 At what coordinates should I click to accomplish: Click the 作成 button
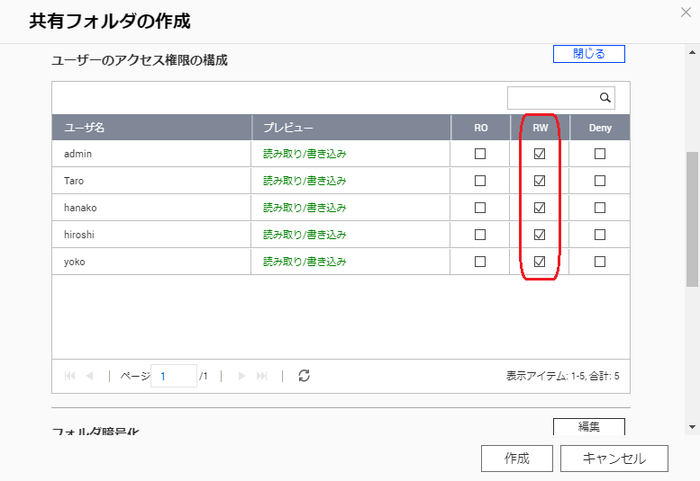click(517, 458)
